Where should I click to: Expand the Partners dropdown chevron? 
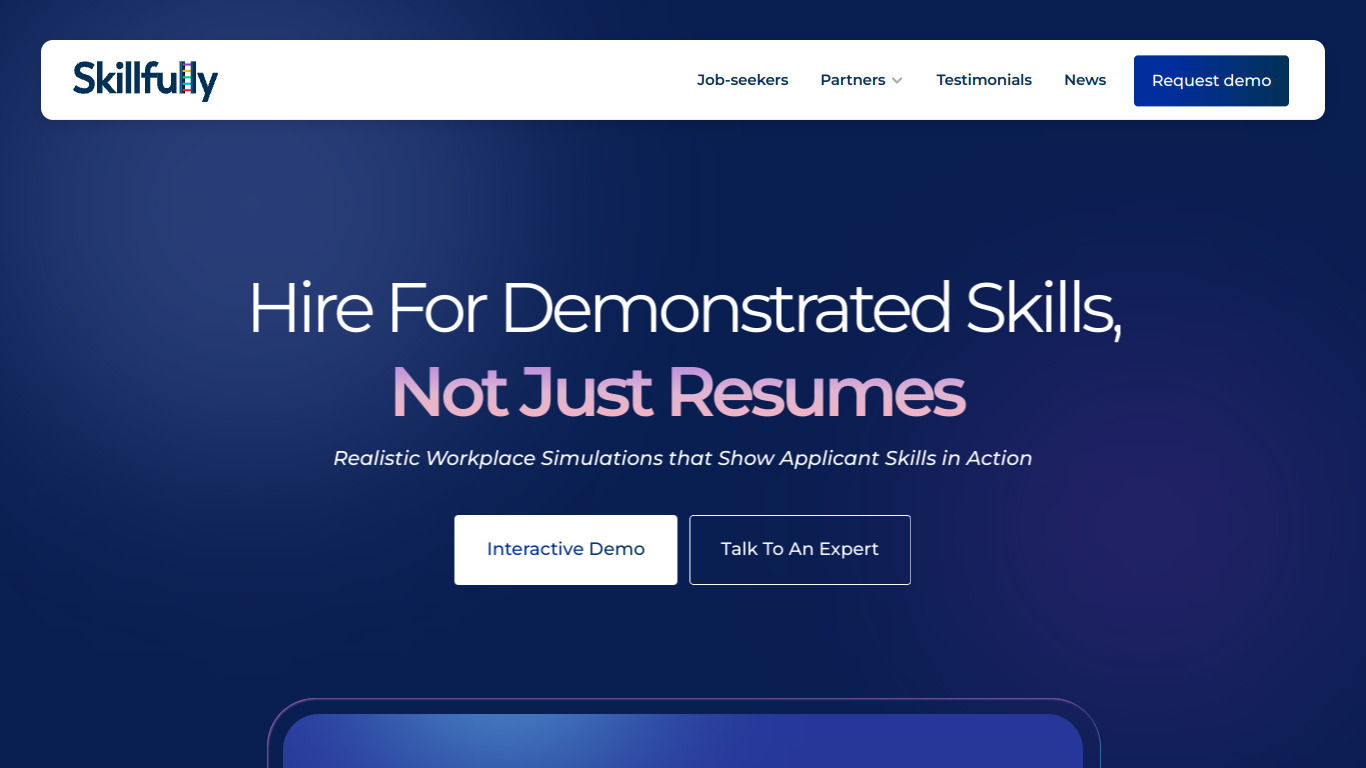point(897,81)
